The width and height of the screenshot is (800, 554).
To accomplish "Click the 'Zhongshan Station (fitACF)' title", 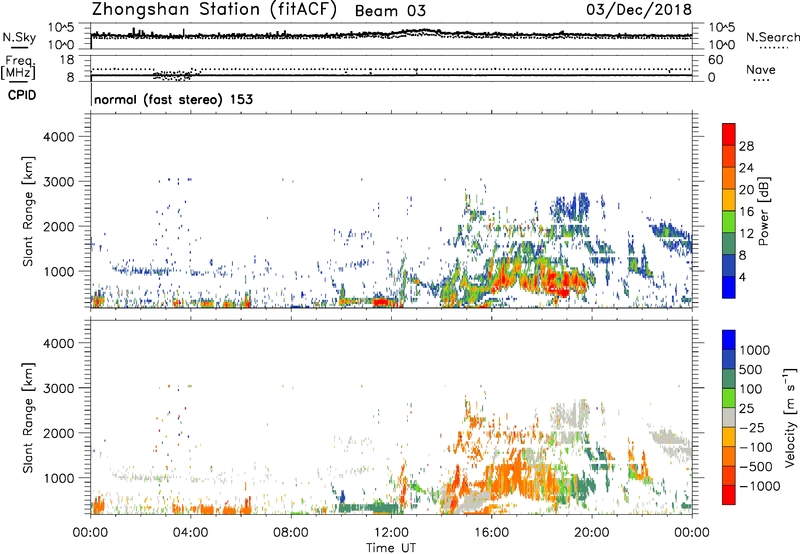I will click(x=214, y=10).
